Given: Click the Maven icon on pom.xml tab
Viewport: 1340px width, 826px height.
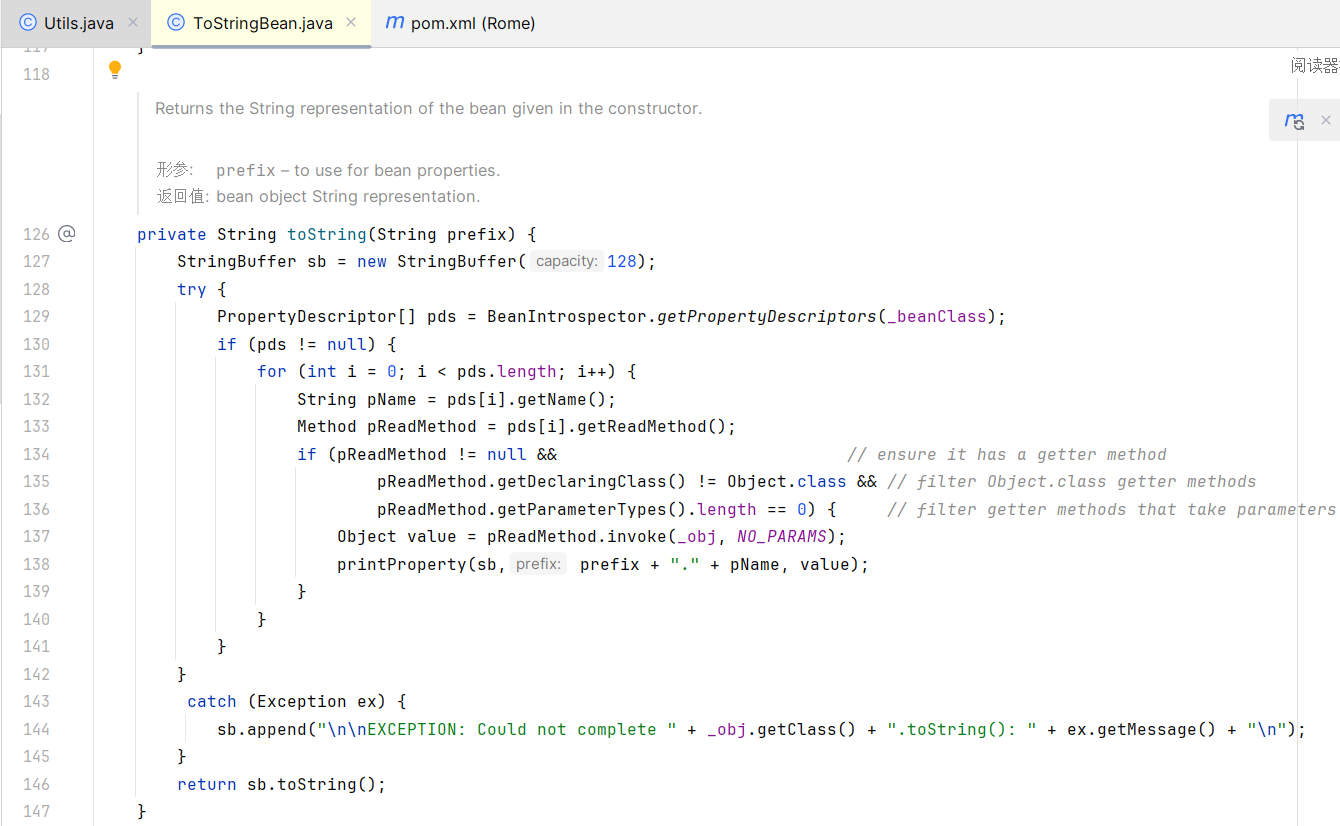Looking at the screenshot, I should pyautogui.click(x=394, y=22).
